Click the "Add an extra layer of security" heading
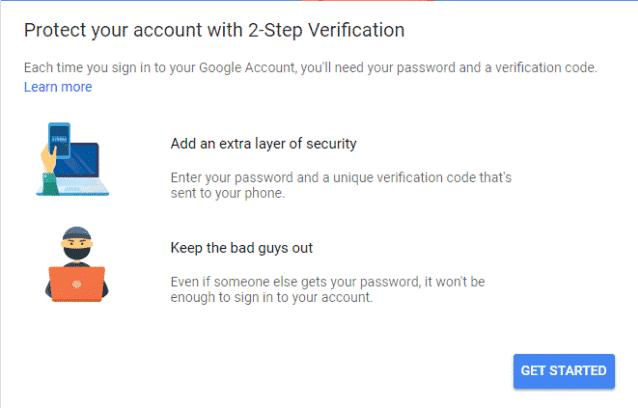Screen dimensions: 638x408 coord(264,144)
